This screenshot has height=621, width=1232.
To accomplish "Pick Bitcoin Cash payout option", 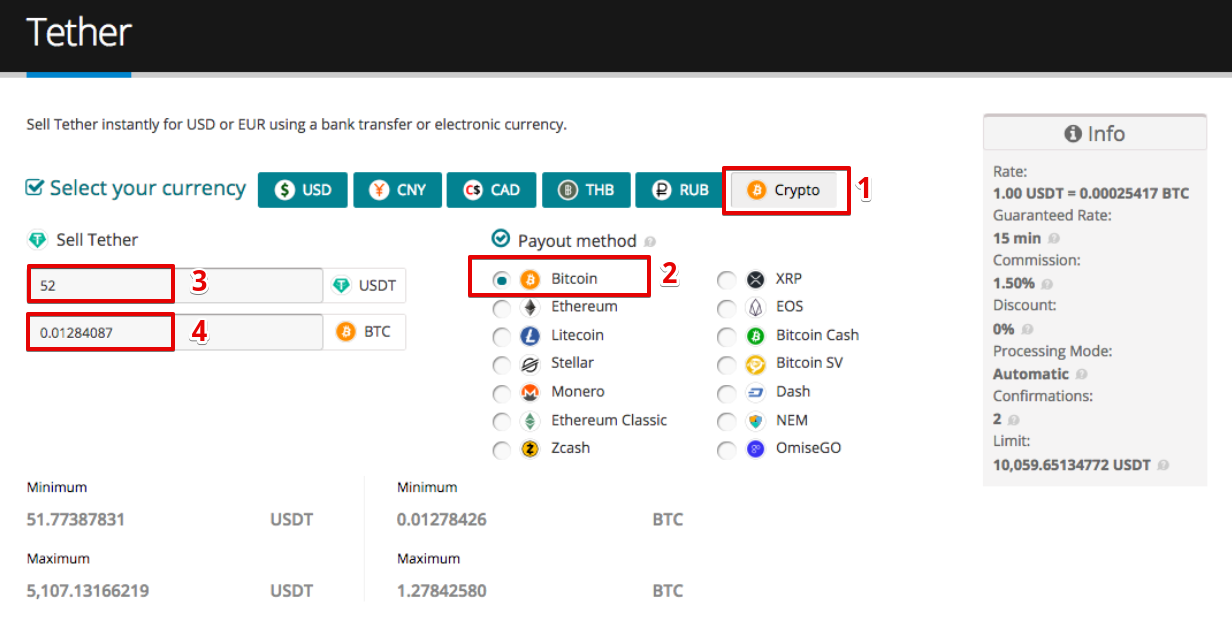I will [x=727, y=336].
